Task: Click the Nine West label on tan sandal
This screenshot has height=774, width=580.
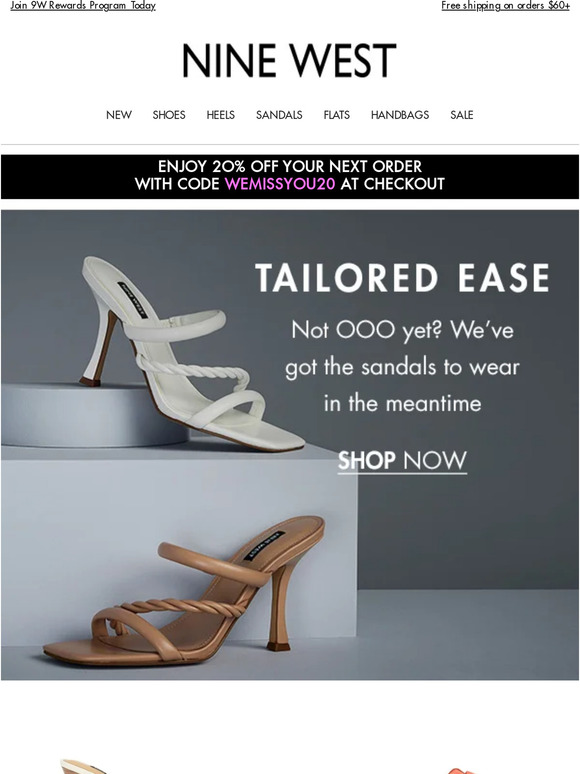Action: 265,545
